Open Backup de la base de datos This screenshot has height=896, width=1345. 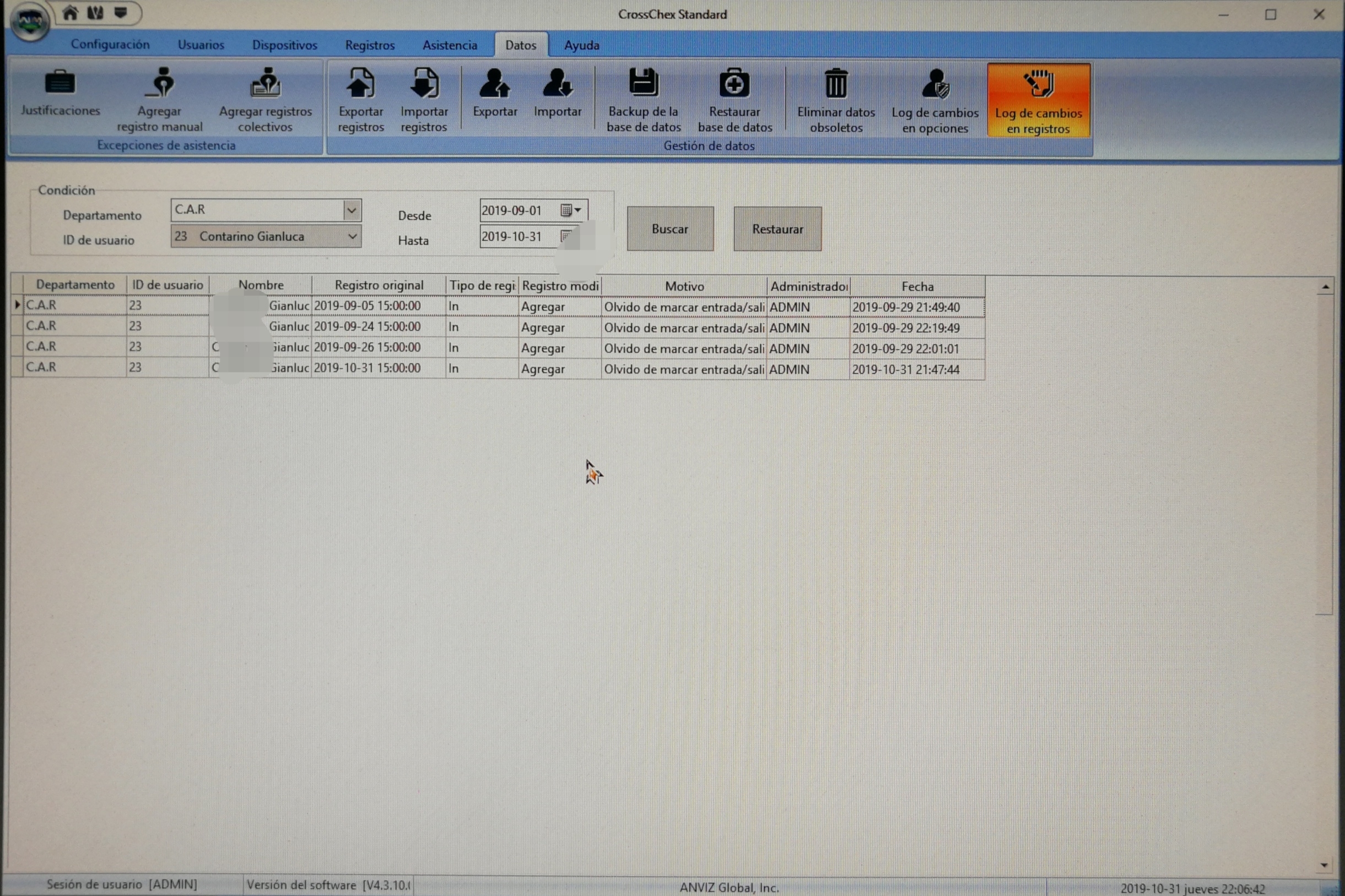click(644, 101)
